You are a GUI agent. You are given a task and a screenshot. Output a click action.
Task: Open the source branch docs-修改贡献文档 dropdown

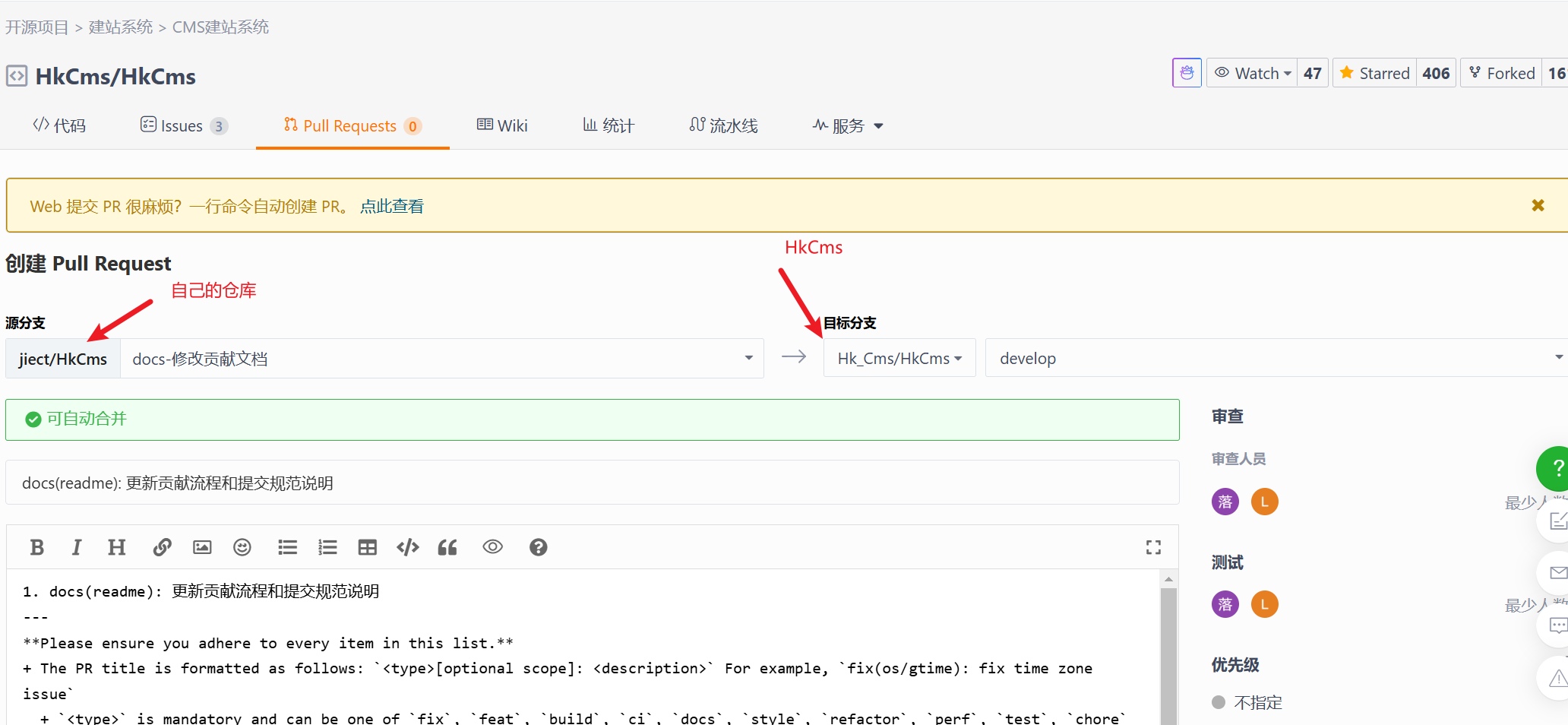pos(441,359)
